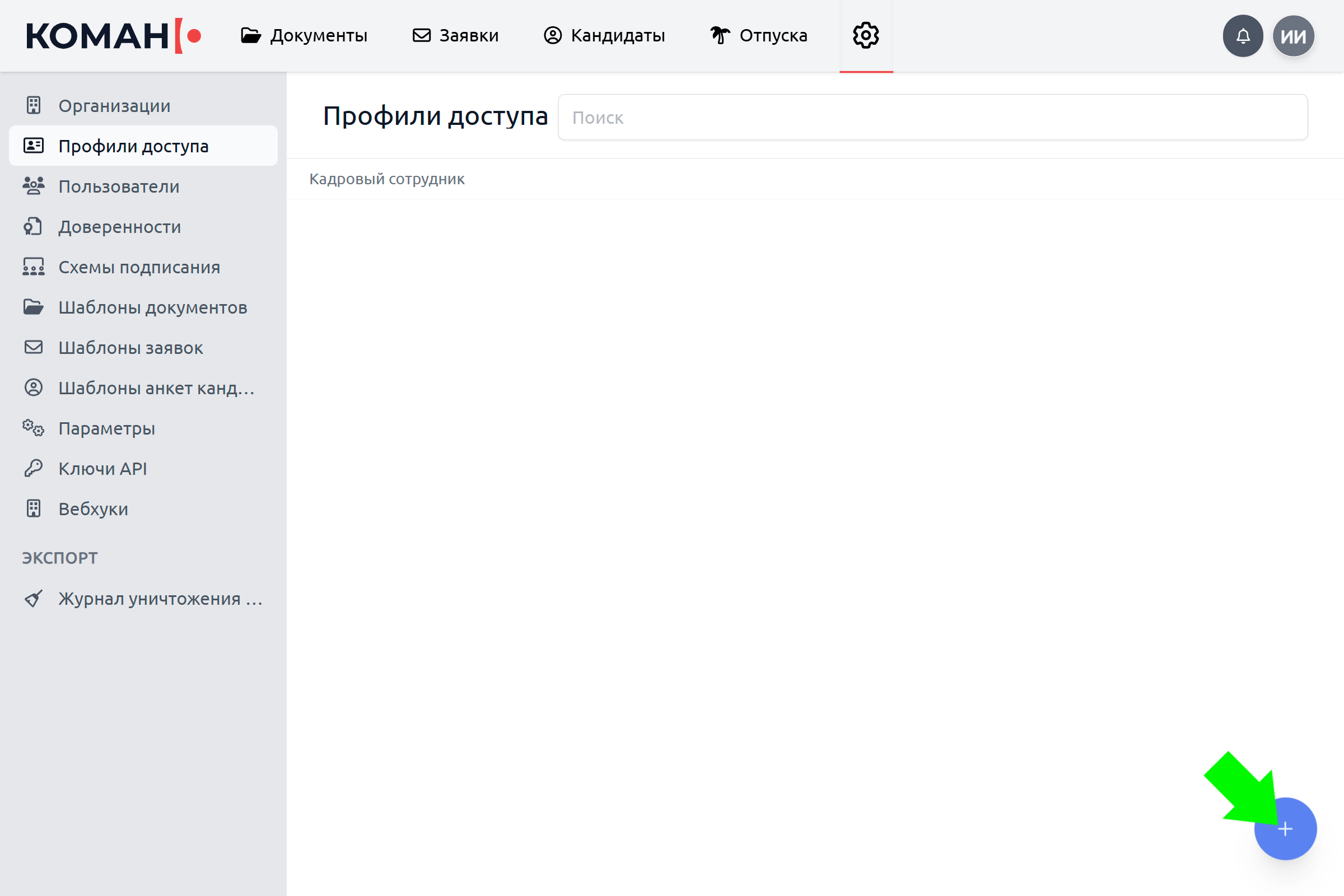Viewport: 1344px width, 896px height.
Task: Open Ключи API page
Action: [102, 469]
